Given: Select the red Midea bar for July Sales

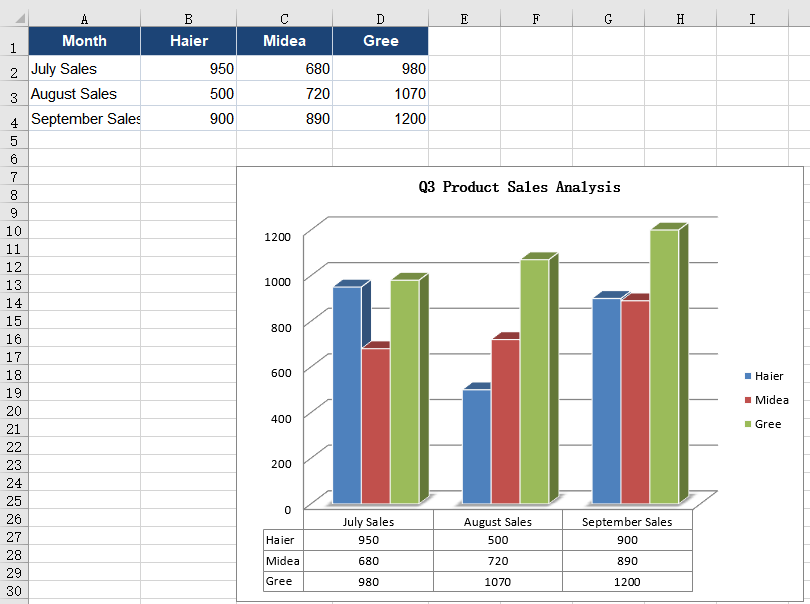Looking at the screenshot, I should coord(376,425).
